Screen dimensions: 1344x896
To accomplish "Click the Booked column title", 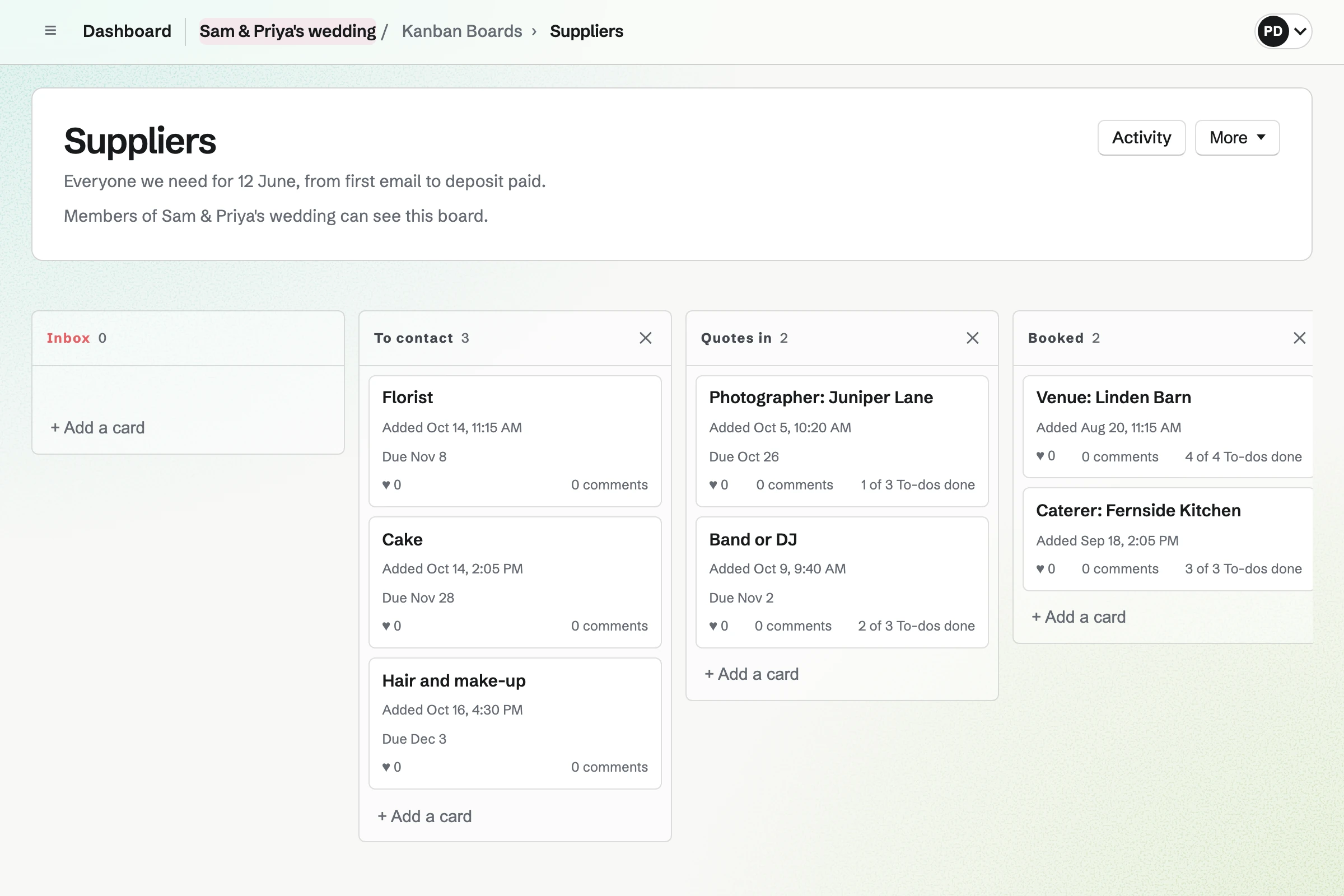I will point(1056,338).
